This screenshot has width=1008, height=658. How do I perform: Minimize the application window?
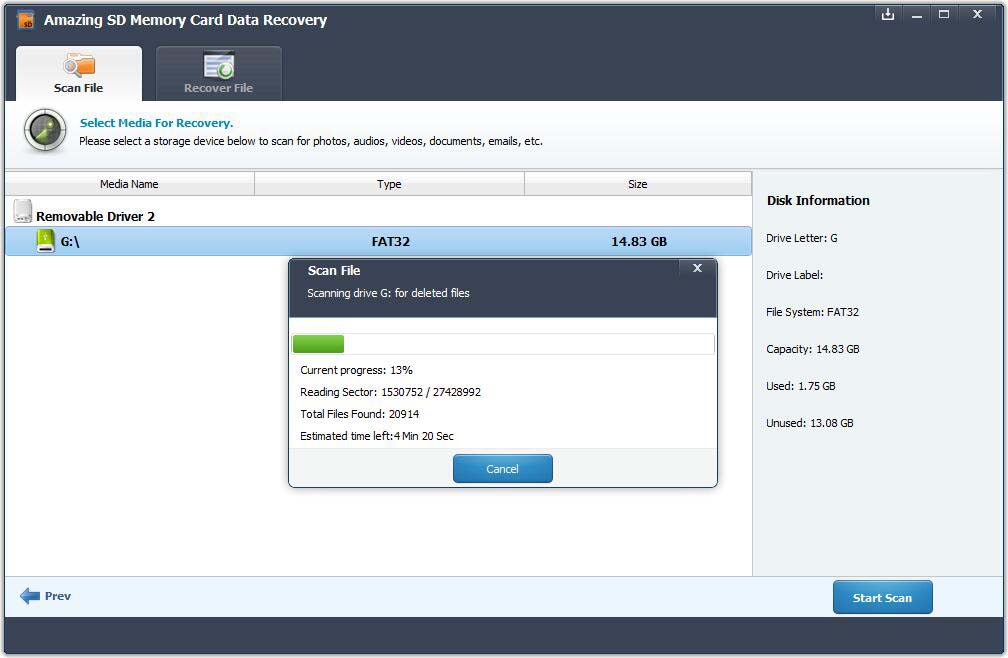[x=917, y=14]
